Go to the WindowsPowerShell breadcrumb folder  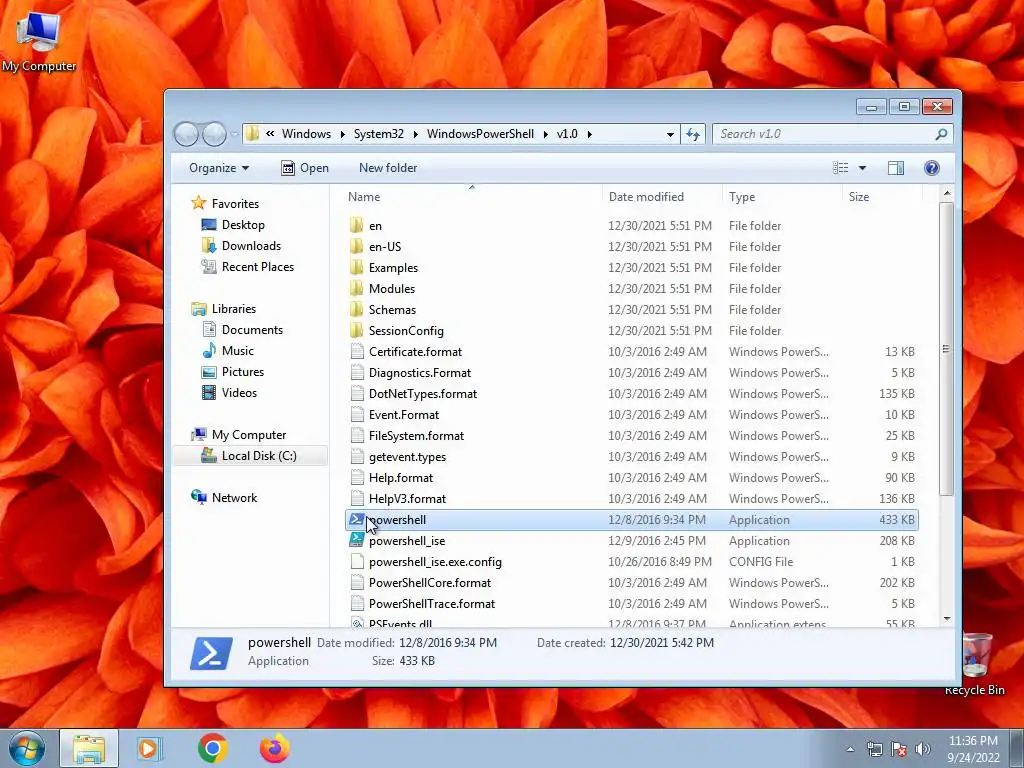[x=480, y=134]
